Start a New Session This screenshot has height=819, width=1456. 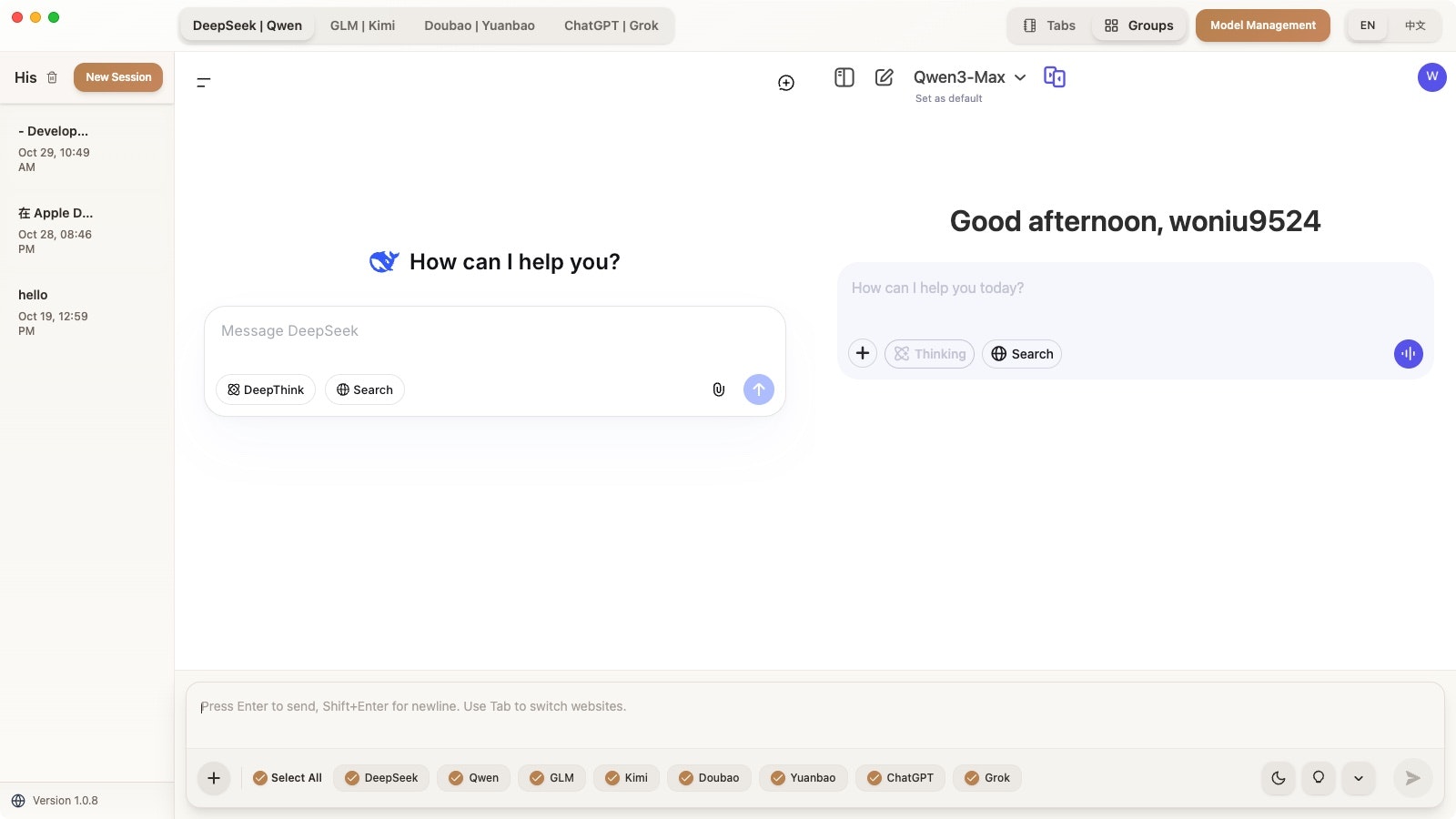coord(118,76)
